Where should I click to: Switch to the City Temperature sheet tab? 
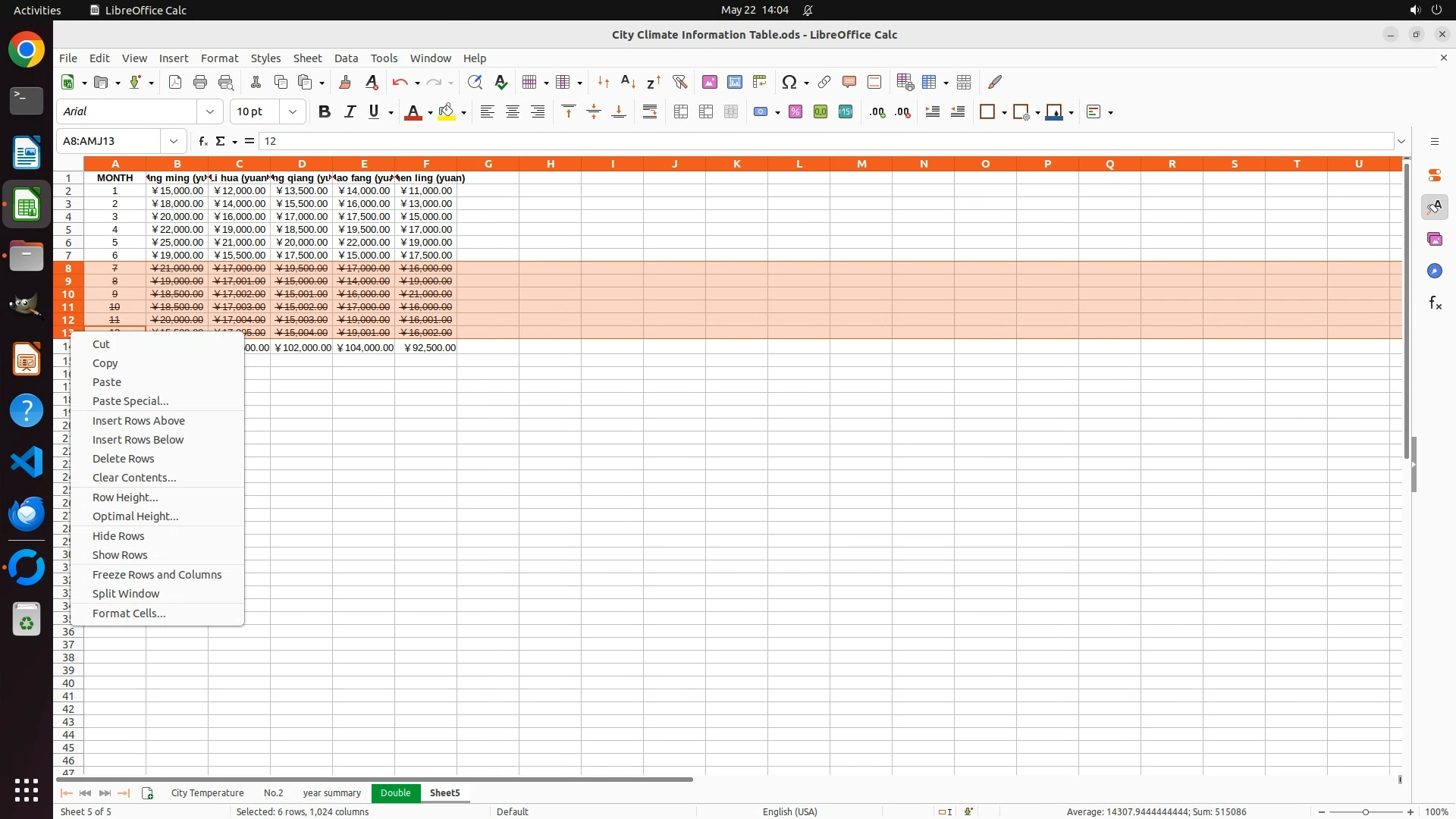pyautogui.click(x=207, y=792)
